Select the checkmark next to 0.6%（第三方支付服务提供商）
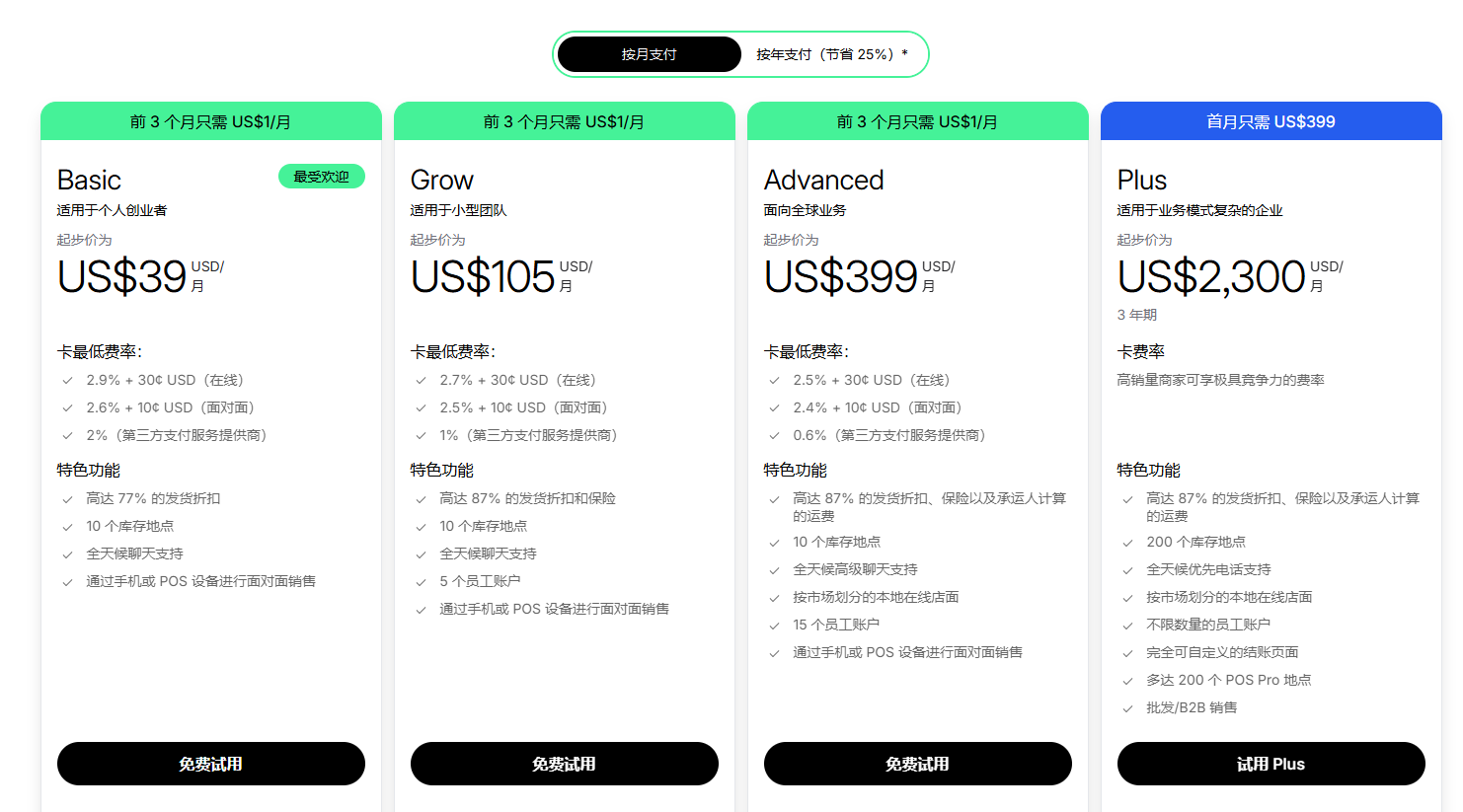The height and width of the screenshot is (812, 1463). click(x=774, y=435)
